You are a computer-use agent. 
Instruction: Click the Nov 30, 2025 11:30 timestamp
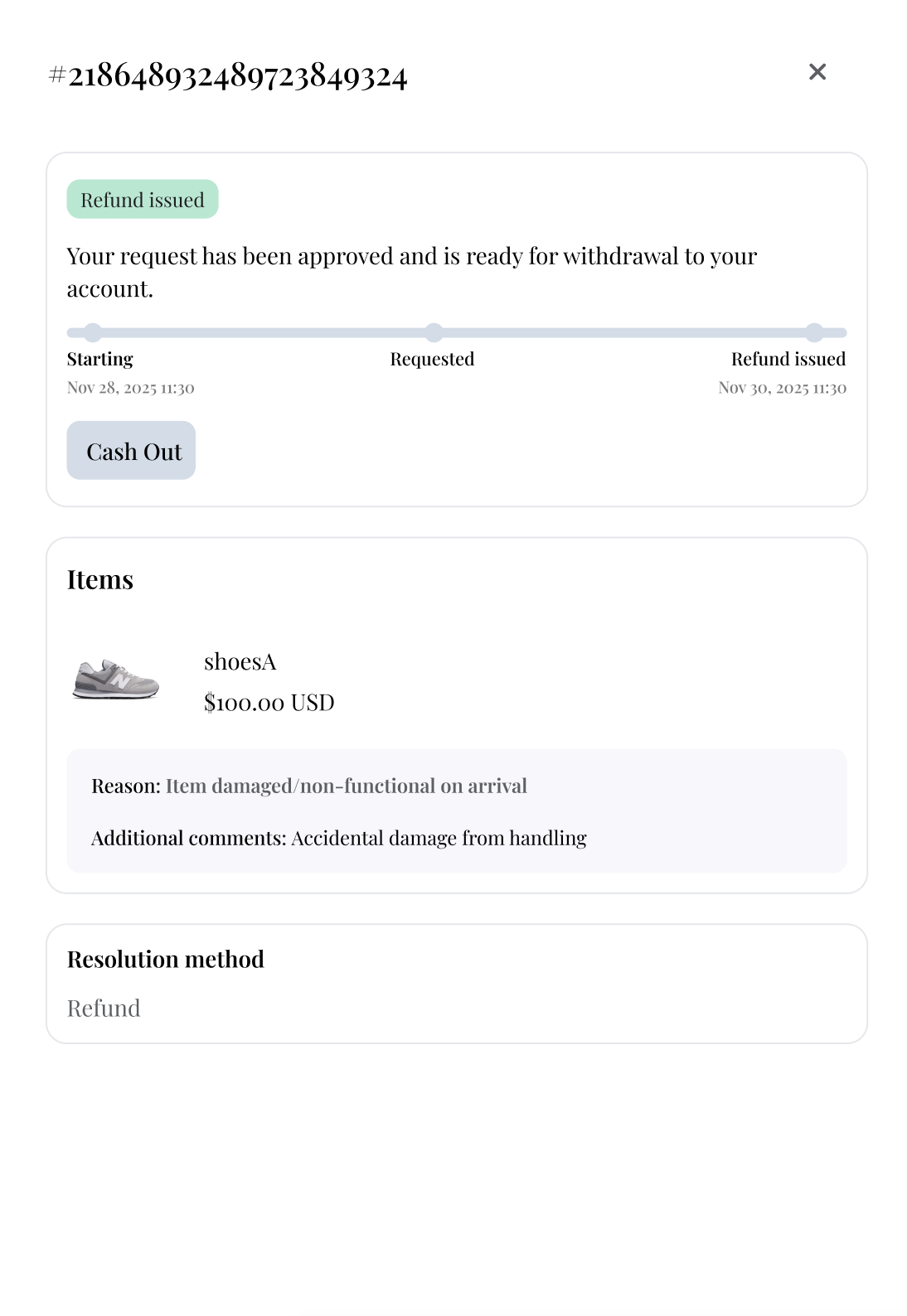coord(782,388)
